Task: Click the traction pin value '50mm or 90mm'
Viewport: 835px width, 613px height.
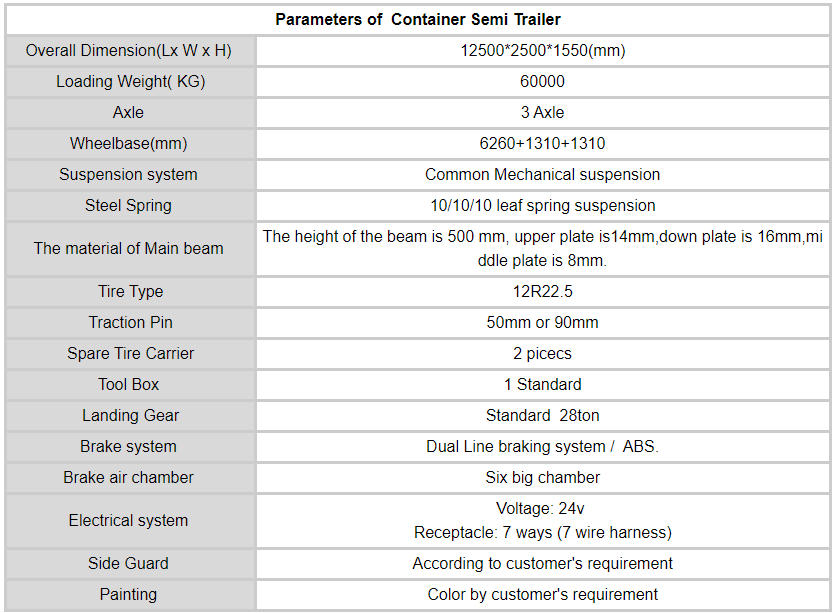Action: [542, 322]
